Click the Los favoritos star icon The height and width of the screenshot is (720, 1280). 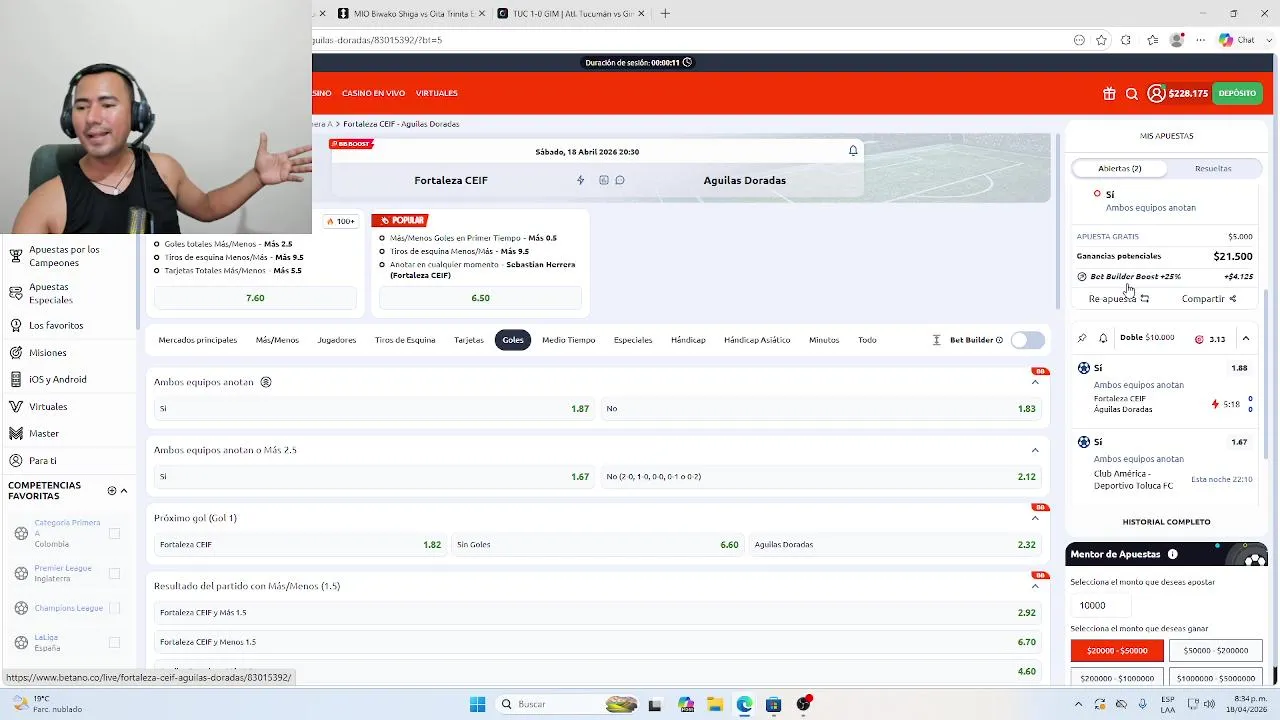click(x=16, y=325)
